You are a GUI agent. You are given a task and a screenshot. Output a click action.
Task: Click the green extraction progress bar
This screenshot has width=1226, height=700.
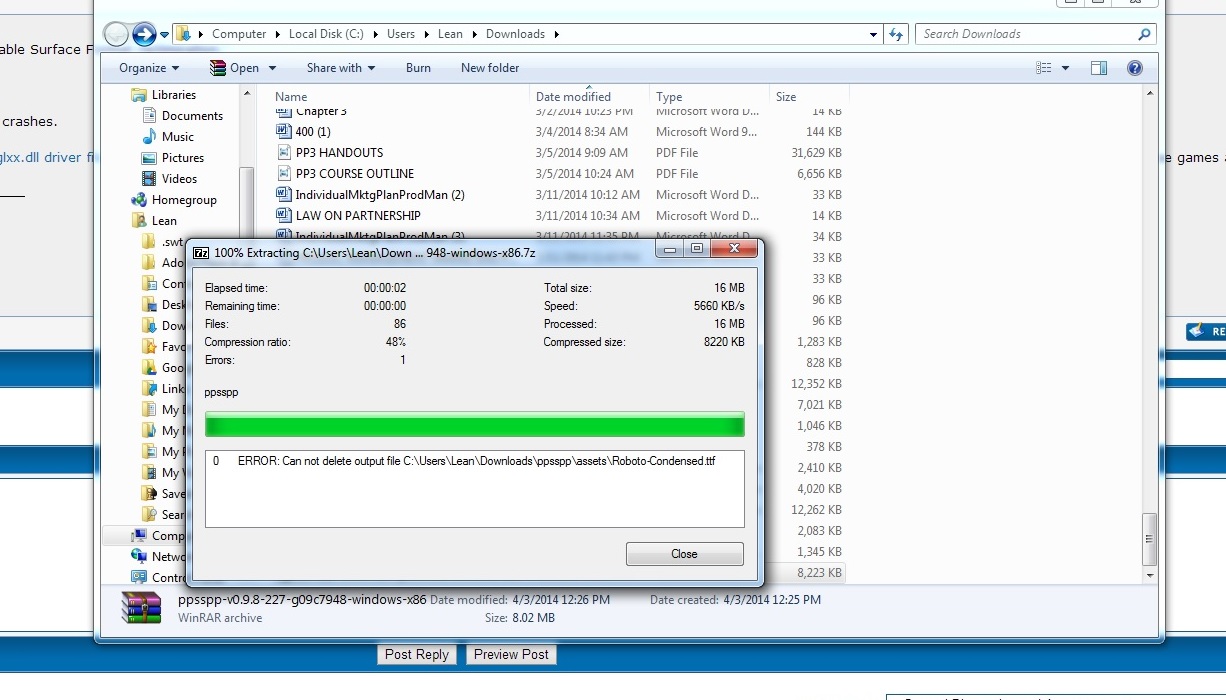point(474,425)
